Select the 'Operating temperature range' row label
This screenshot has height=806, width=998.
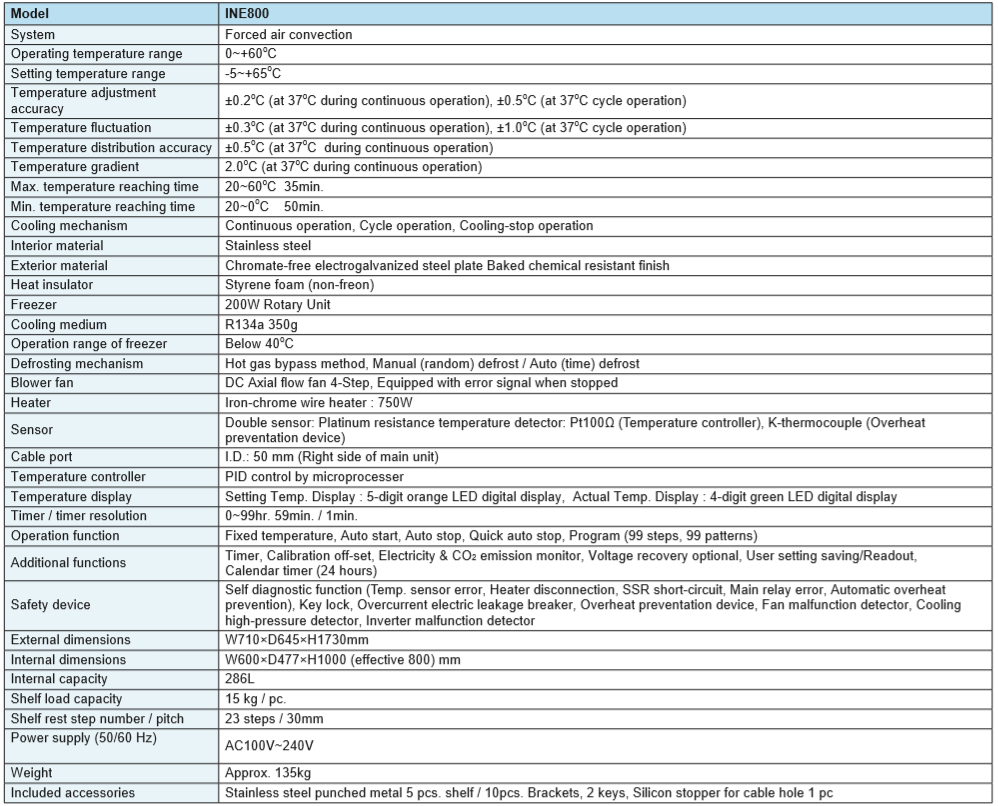(x=96, y=54)
